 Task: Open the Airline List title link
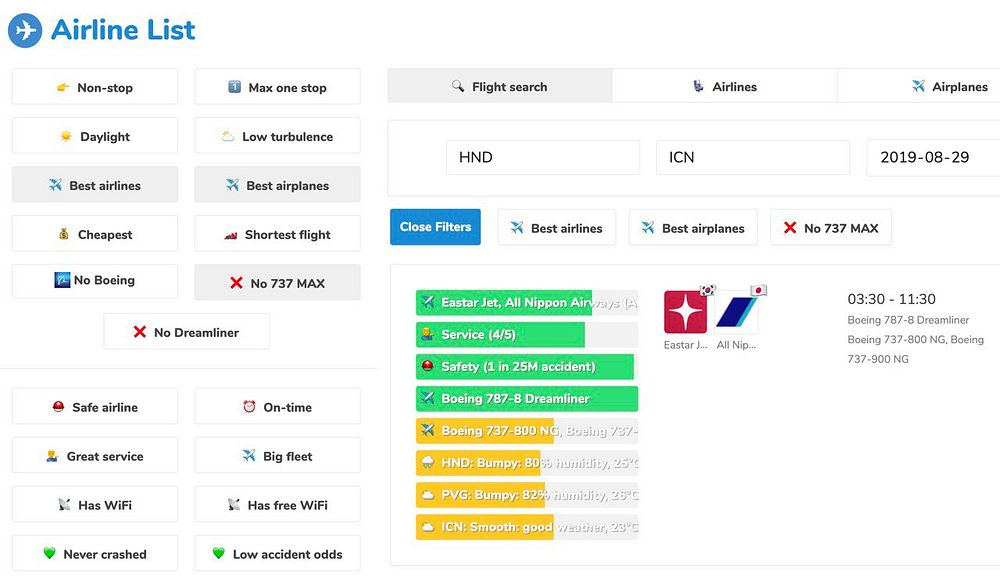(123, 30)
